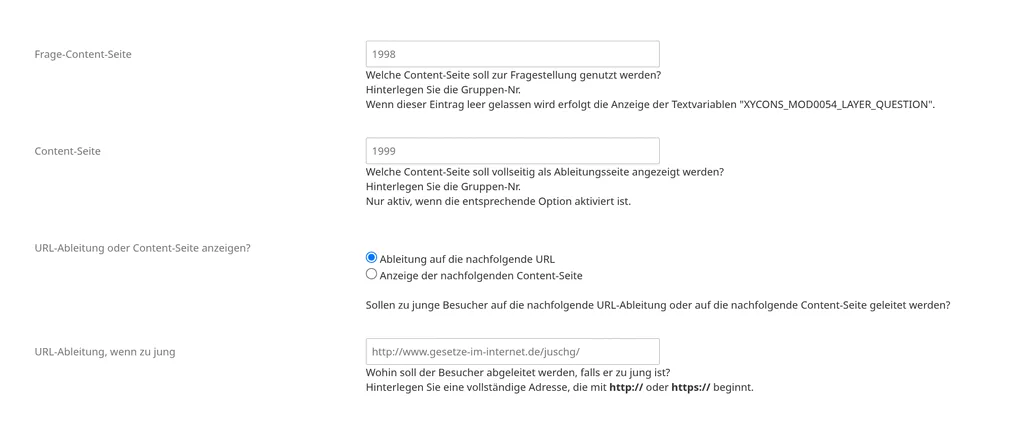Image resolution: width=1024 pixels, height=422 pixels.
Task: Click the 'Ableitung auf die nachfolgende URL' option text
Action: (x=467, y=259)
